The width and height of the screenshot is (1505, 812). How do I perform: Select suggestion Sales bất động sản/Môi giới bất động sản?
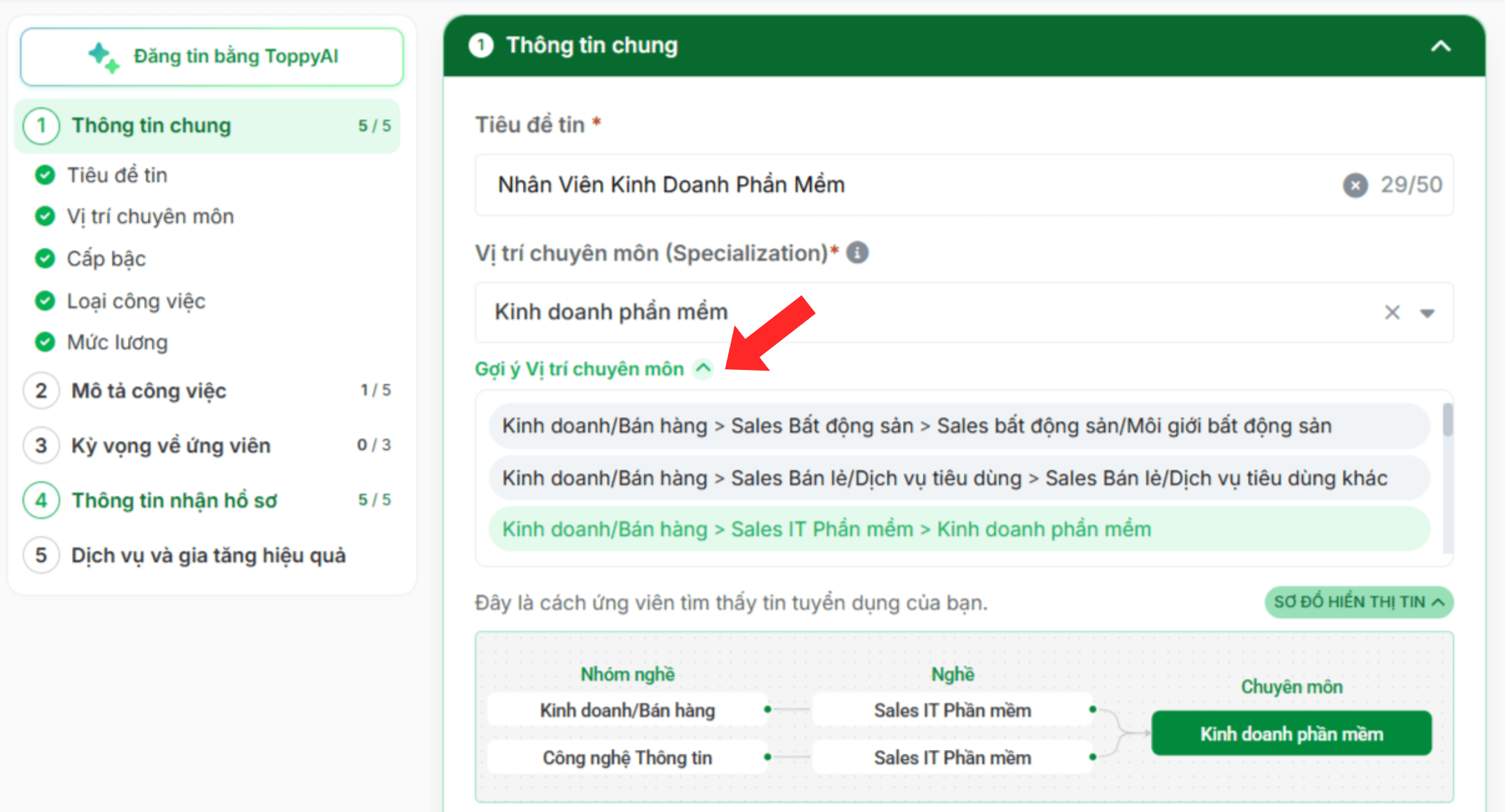959,426
